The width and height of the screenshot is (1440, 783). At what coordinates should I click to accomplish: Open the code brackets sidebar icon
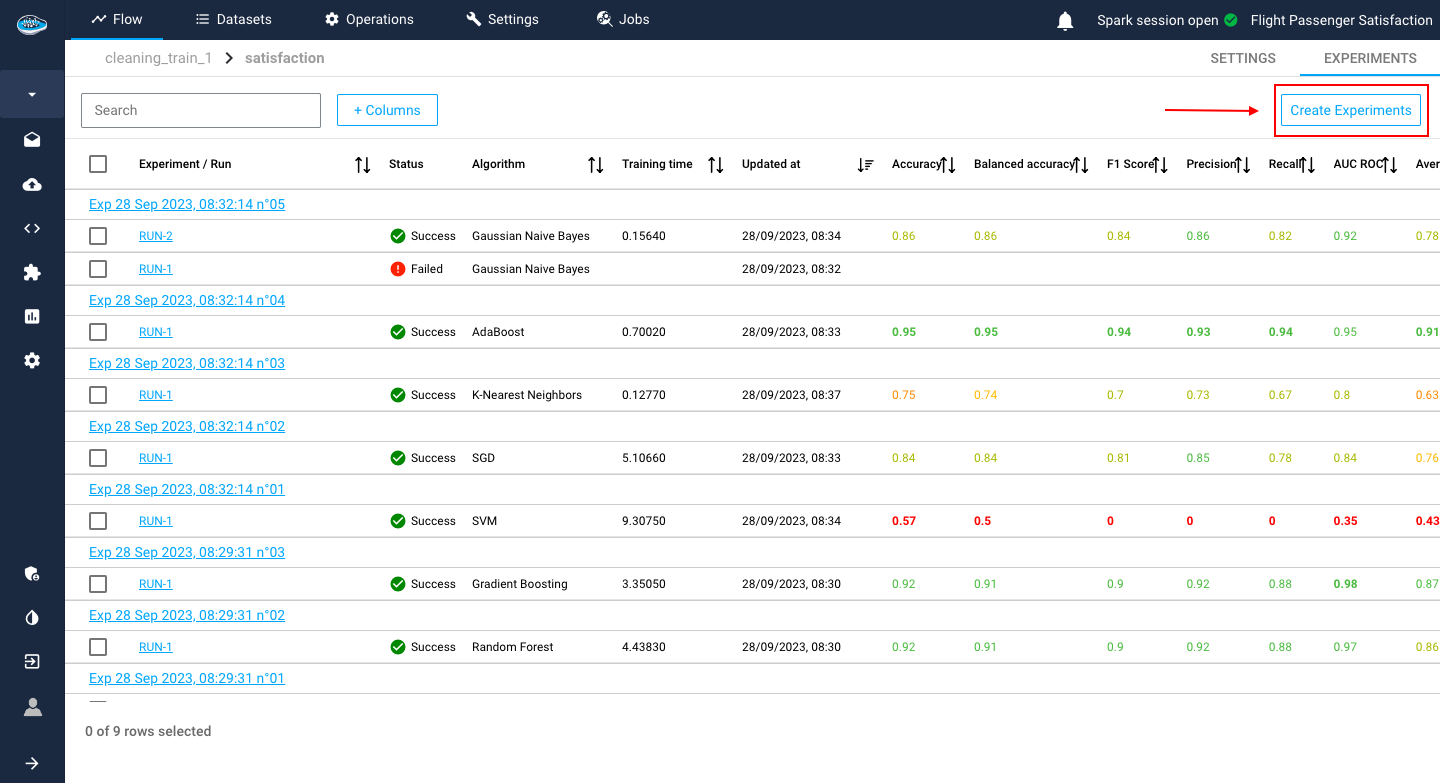point(32,228)
